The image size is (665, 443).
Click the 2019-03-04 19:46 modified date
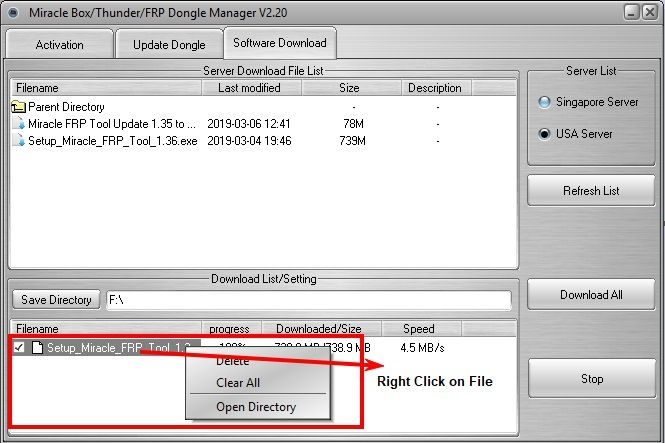click(249, 141)
